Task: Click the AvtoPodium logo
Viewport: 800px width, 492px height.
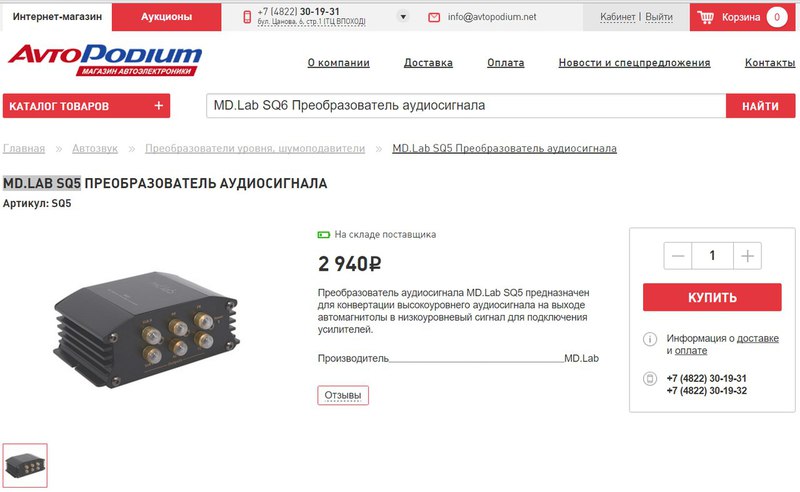Action: click(x=105, y=60)
